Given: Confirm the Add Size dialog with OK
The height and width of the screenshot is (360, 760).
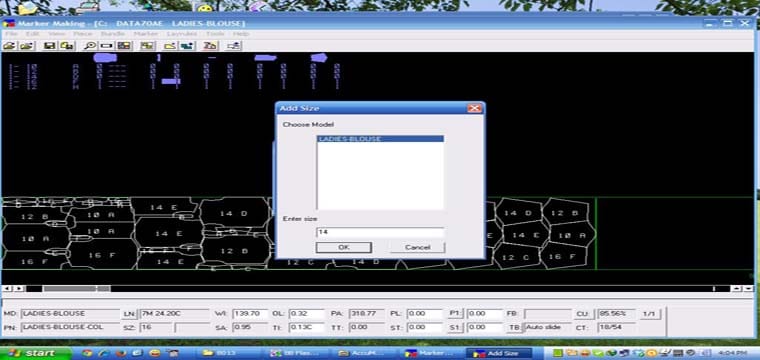Looking at the screenshot, I should pos(344,247).
